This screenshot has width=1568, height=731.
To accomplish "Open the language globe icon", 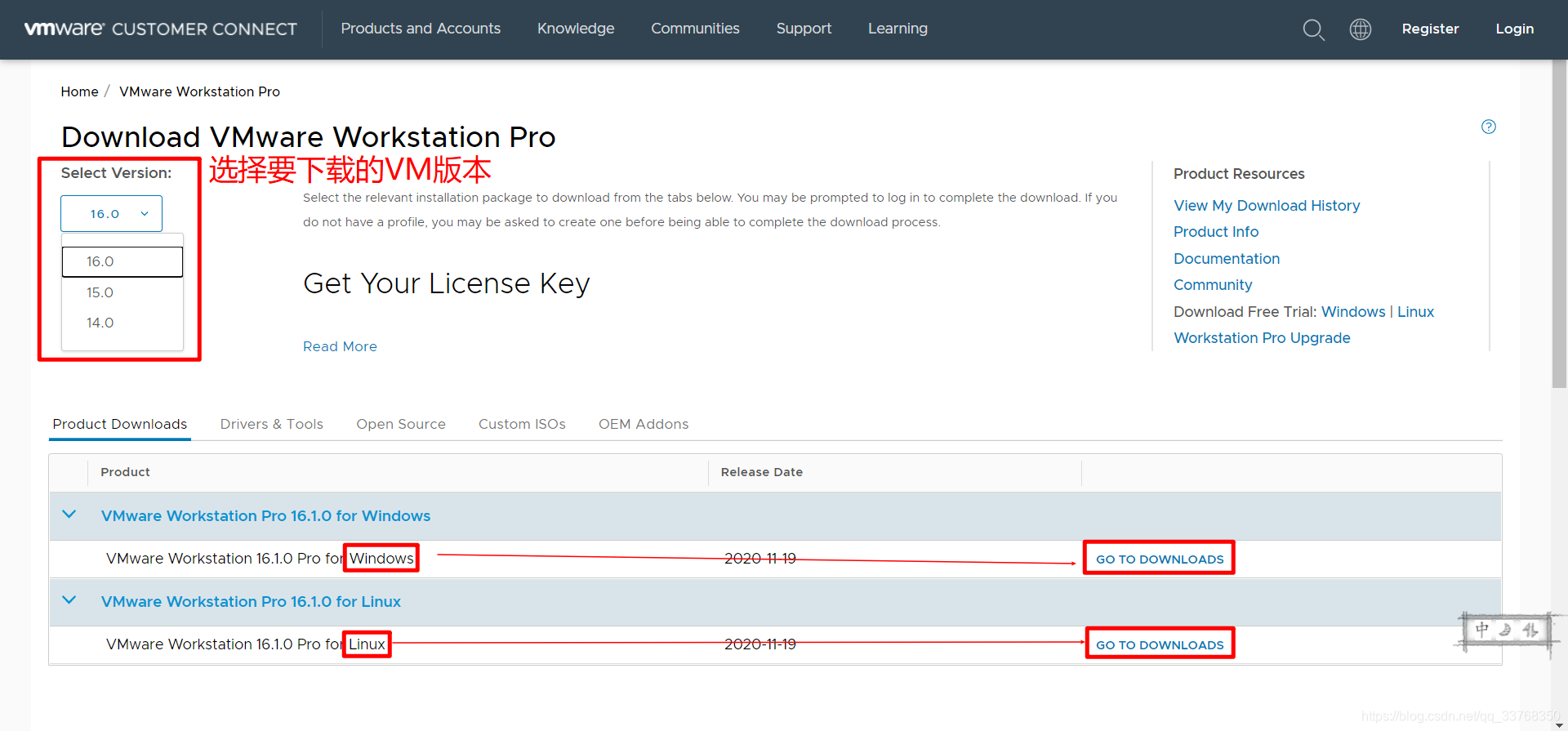I will [x=1361, y=29].
